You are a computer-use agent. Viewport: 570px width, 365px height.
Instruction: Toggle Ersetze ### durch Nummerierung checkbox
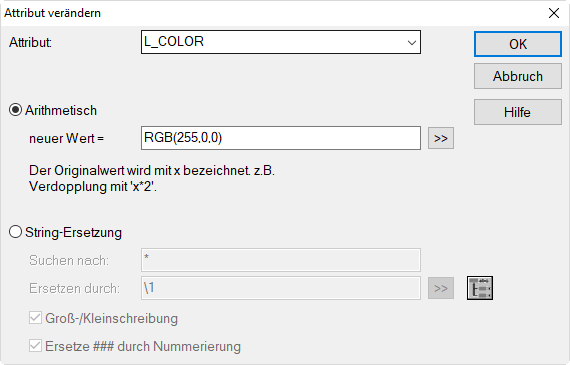pos(35,346)
